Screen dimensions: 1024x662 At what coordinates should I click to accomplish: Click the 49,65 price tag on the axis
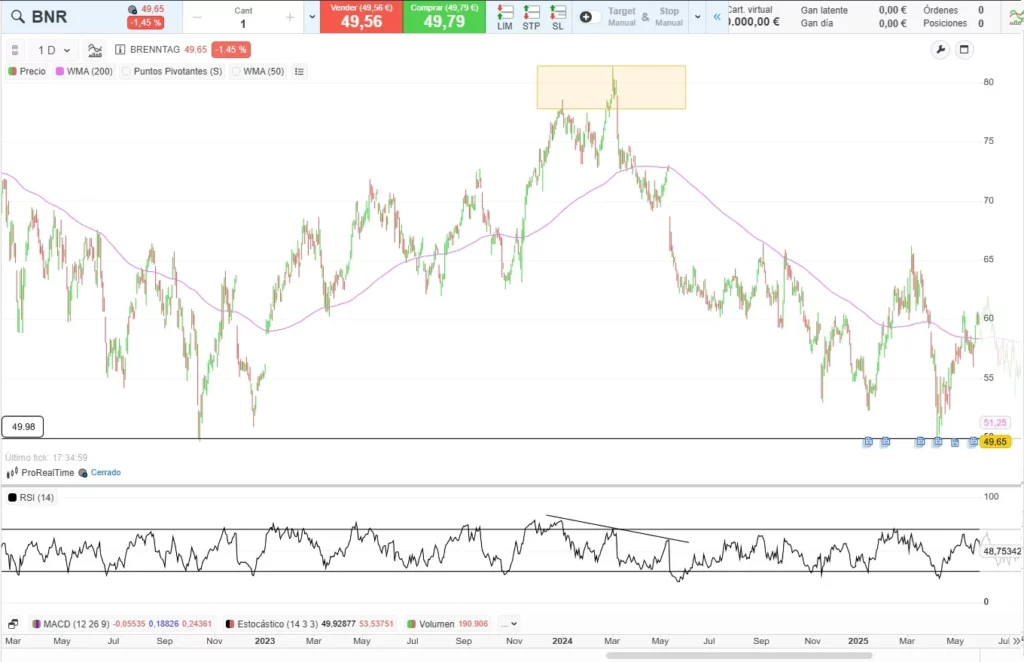coord(994,441)
